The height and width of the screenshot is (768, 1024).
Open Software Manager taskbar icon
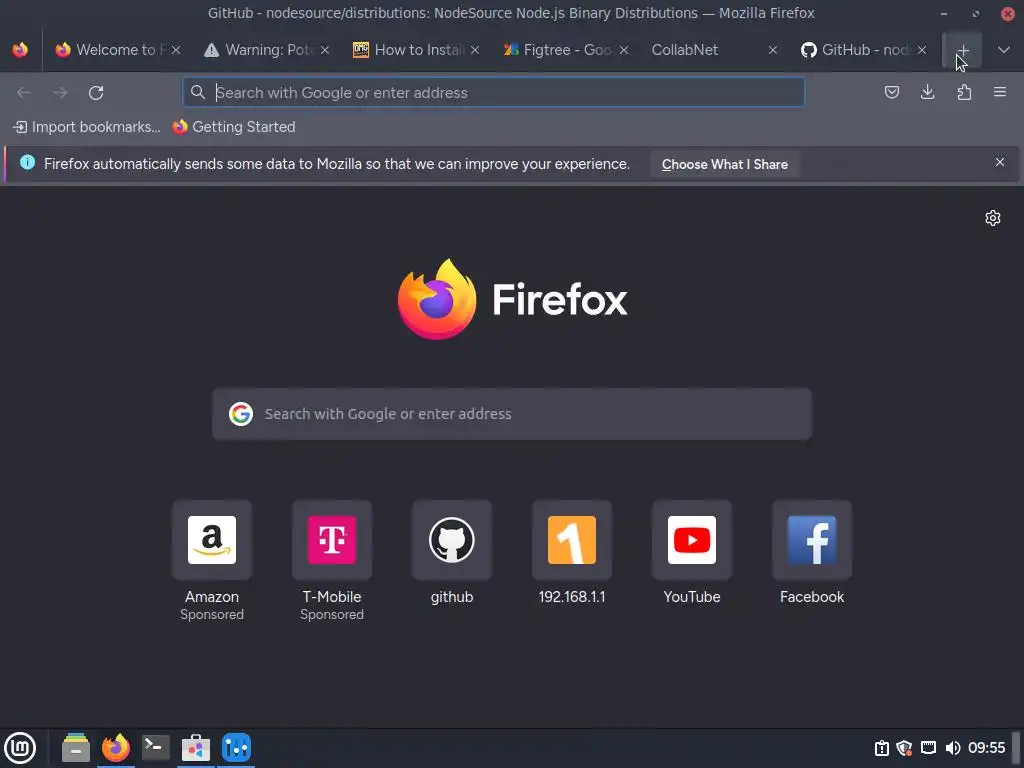point(195,748)
